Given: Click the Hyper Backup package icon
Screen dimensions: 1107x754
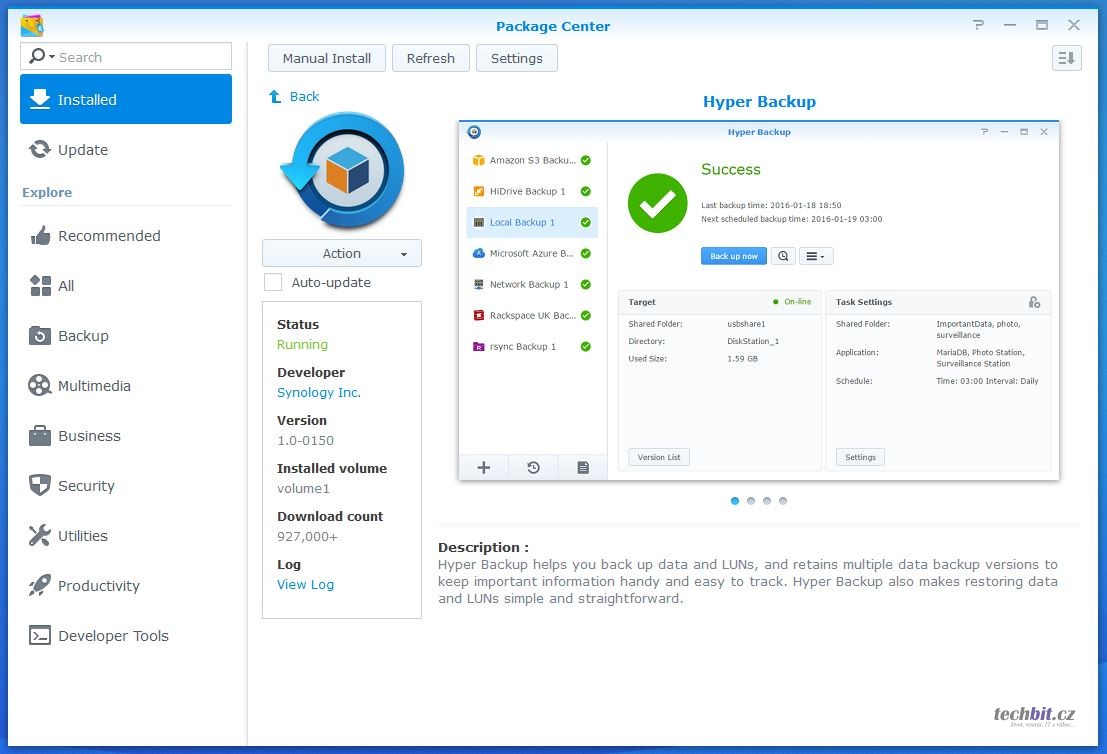Looking at the screenshot, I should pos(342,172).
